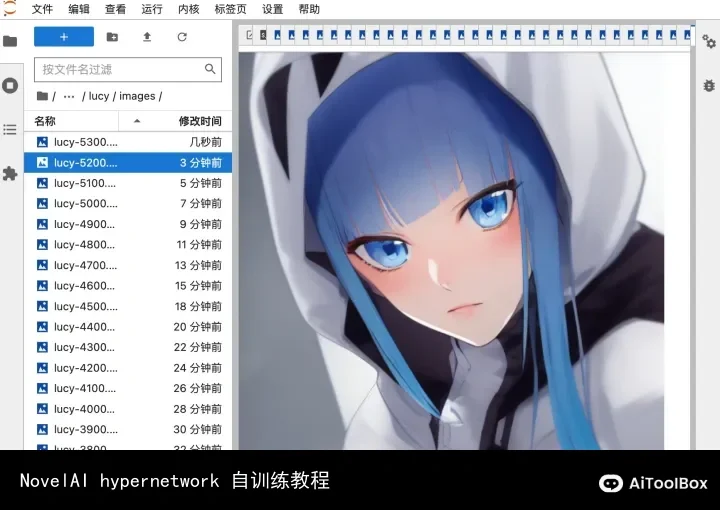The image size is (720, 510).
Task: Select file lucy-4900 in the list
Action: pos(128,224)
